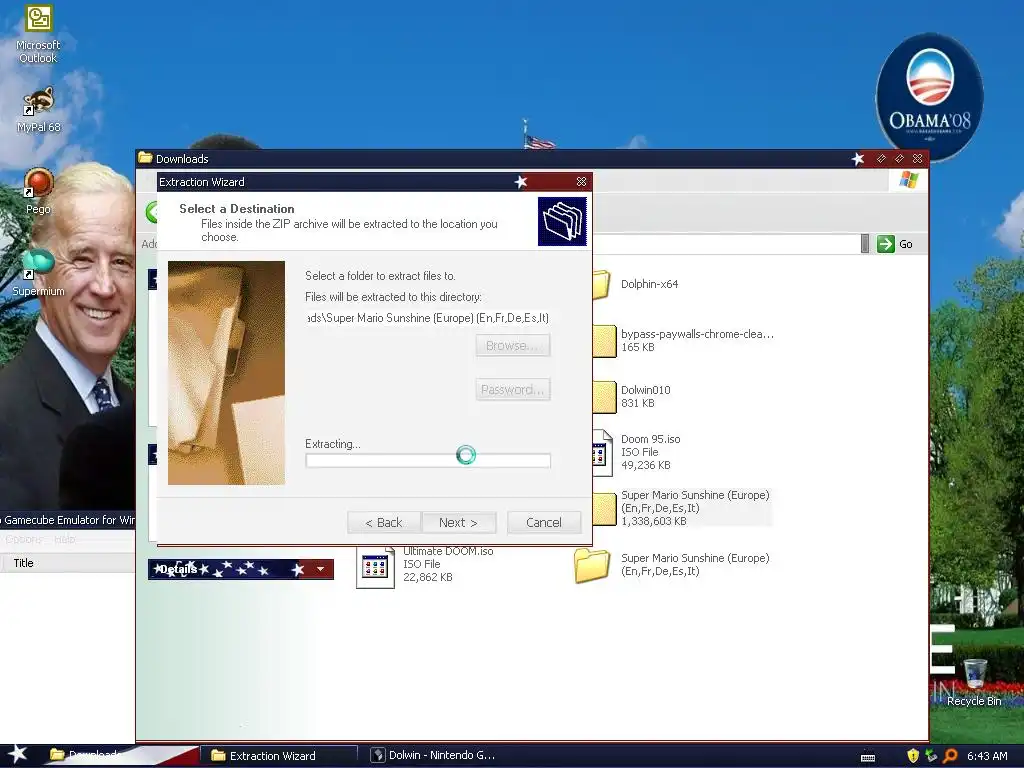Open the Help menu in Dolwin window
The height and width of the screenshot is (768, 1024).
click(65, 539)
